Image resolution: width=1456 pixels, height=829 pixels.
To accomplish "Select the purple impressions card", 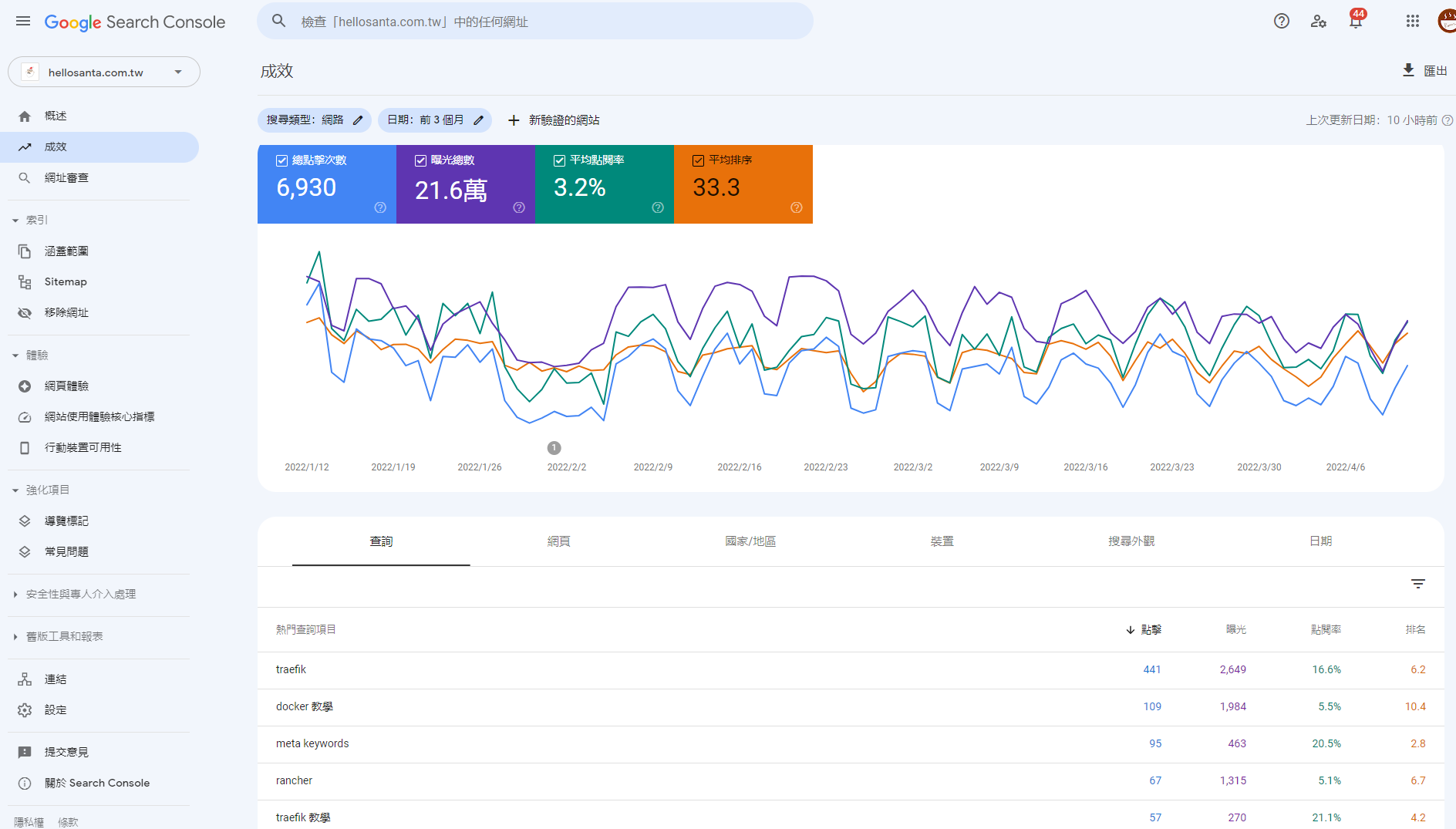I will [466, 184].
